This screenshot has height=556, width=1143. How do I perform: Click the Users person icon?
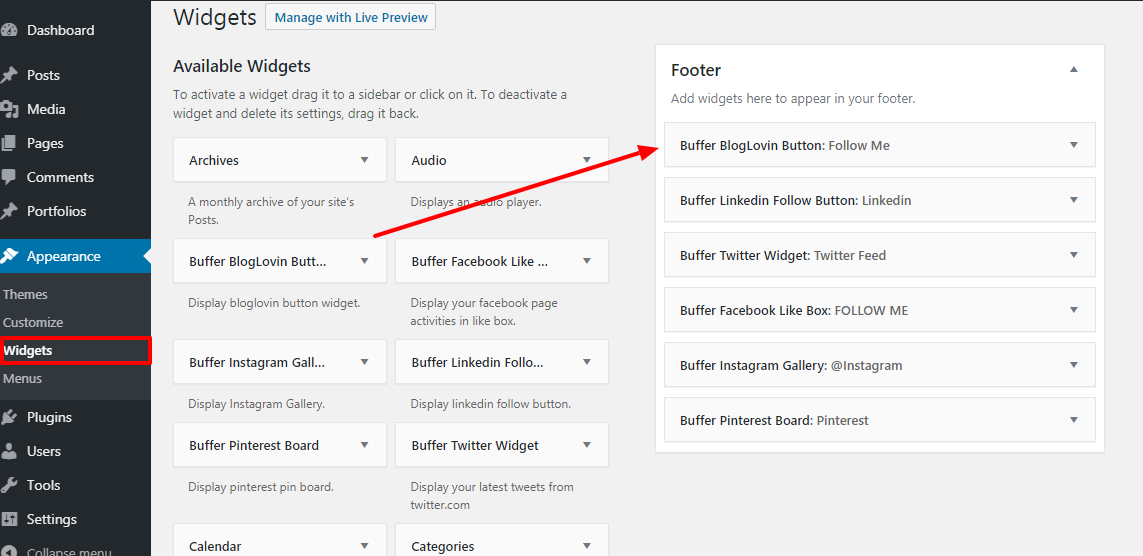coord(9,451)
